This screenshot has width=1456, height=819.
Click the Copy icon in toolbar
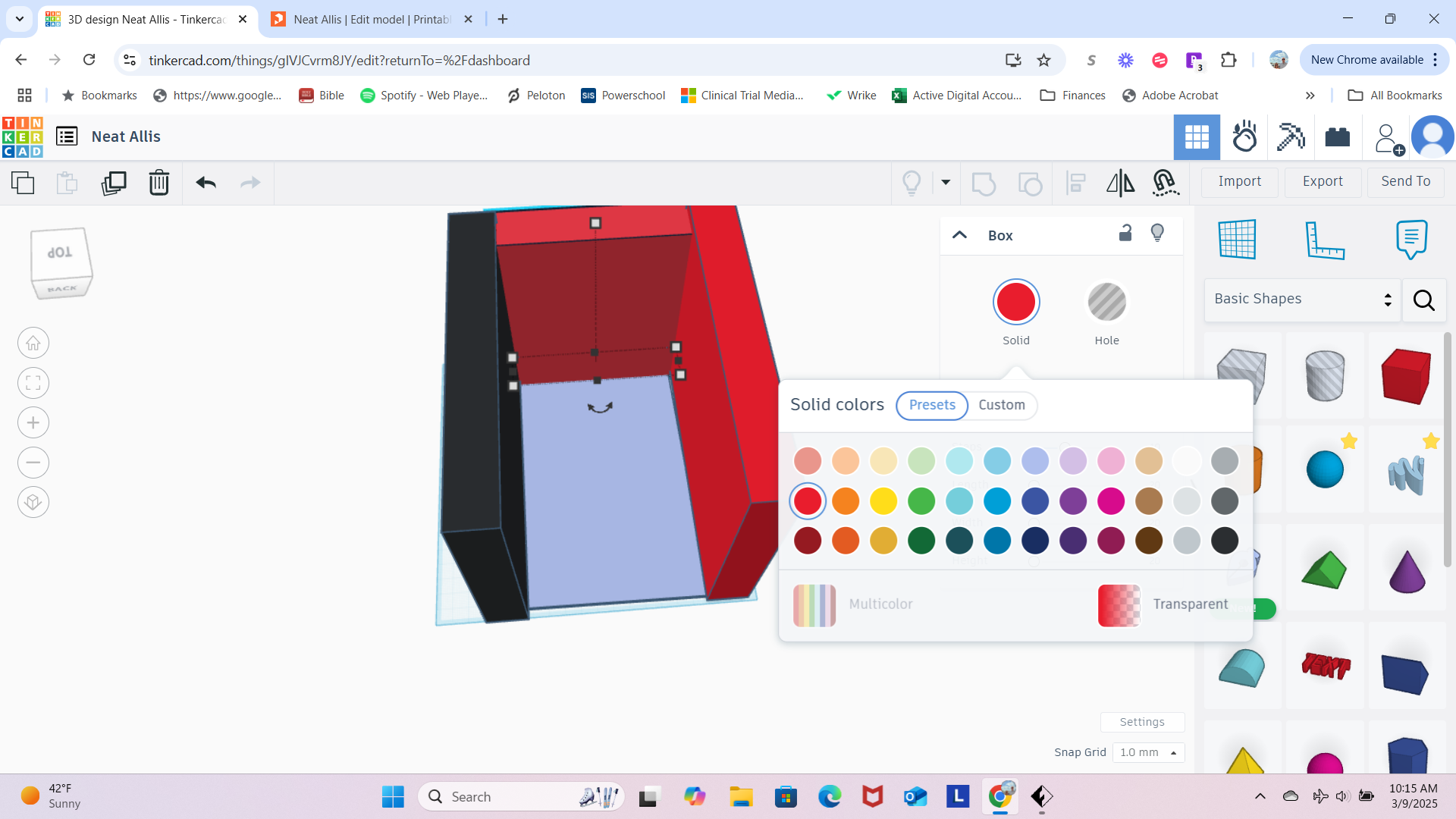tap(23, 183)
